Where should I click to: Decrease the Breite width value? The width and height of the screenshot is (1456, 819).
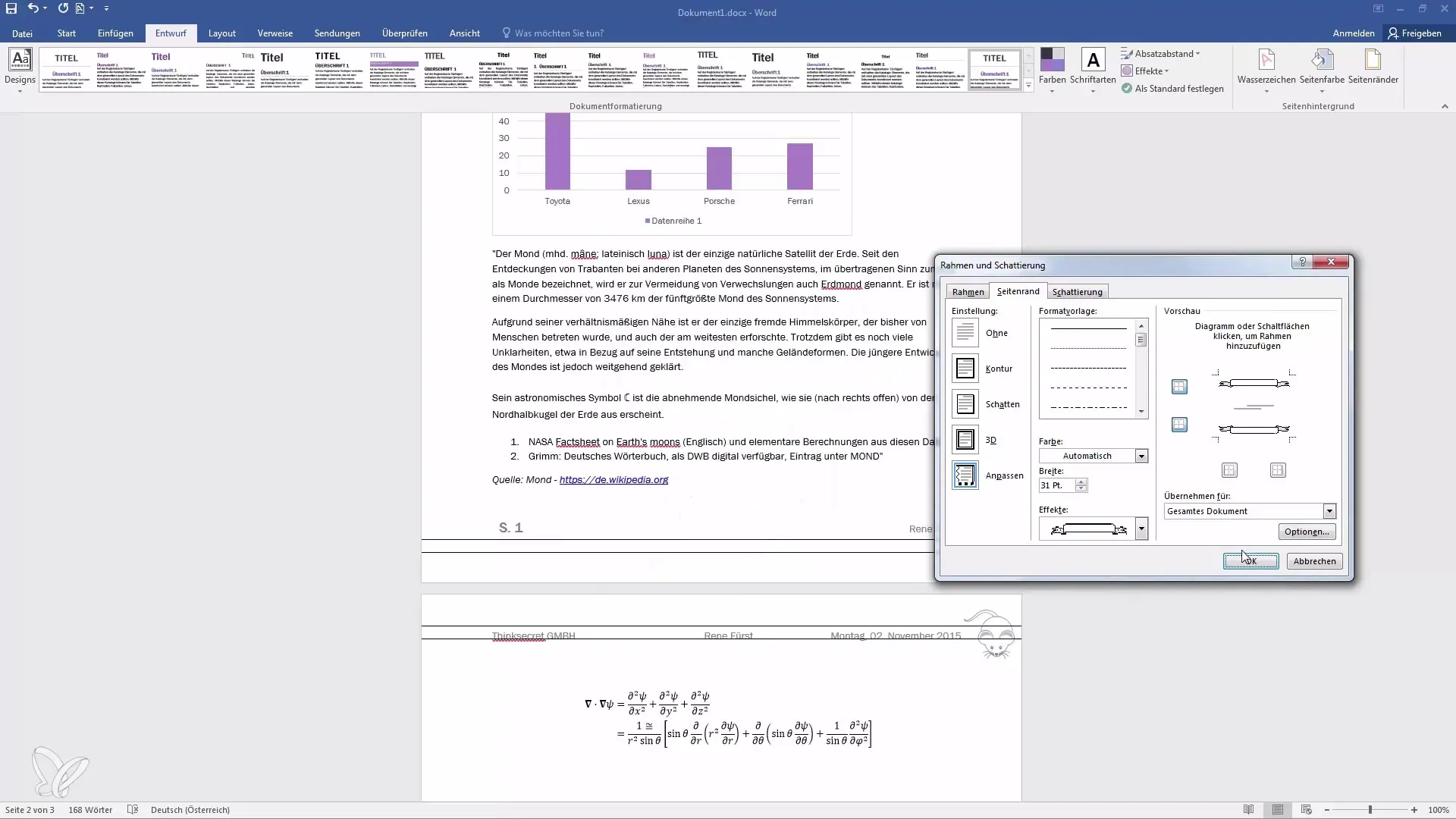click(1081, 489)
